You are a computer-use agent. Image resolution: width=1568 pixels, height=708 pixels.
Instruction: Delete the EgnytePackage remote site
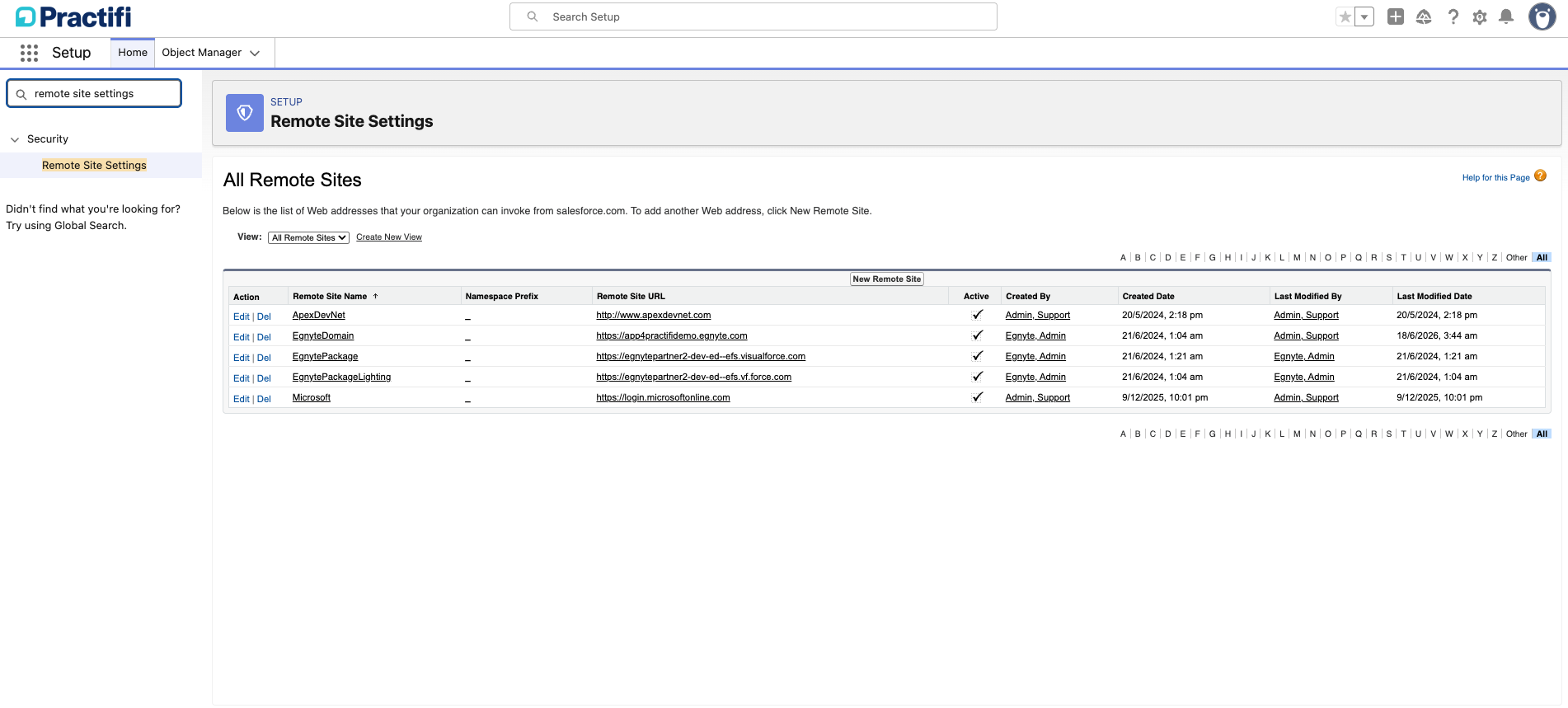264,358
